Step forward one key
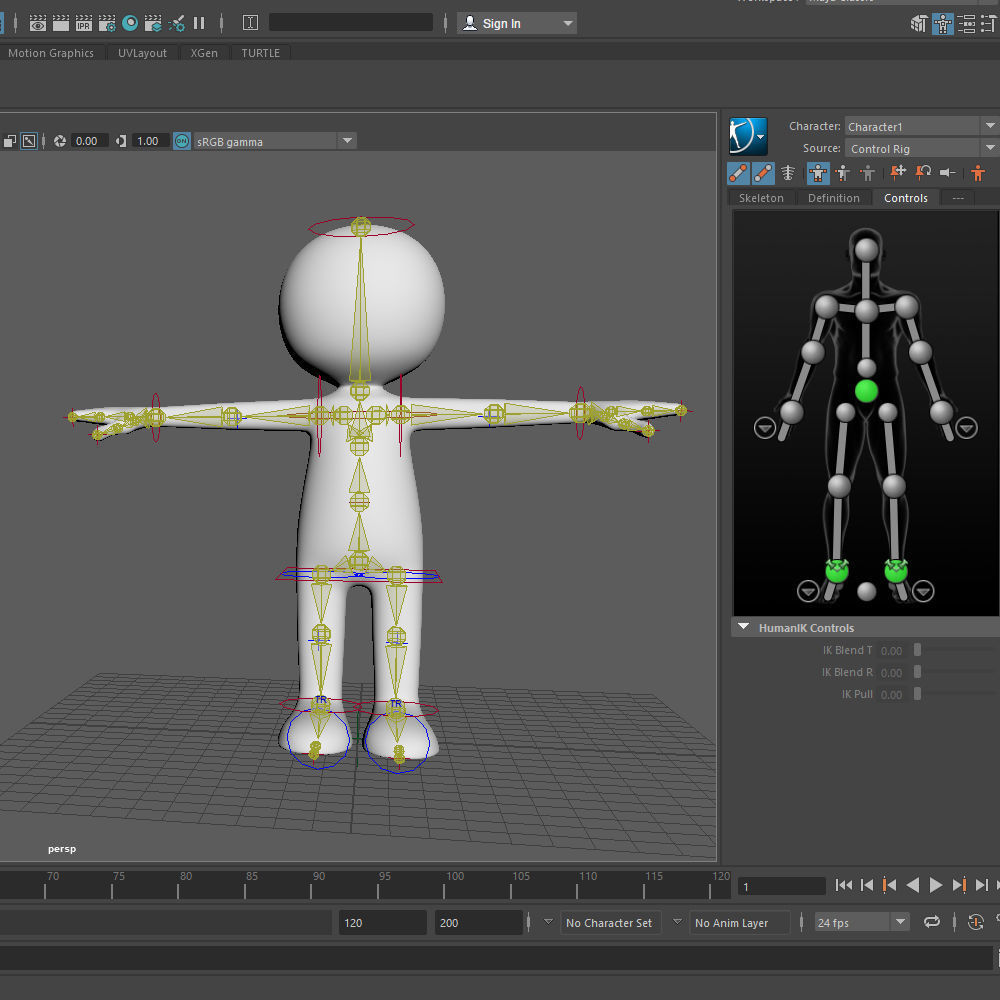This screenshot has height=1000, width=1000. click(x=959, y=885)
